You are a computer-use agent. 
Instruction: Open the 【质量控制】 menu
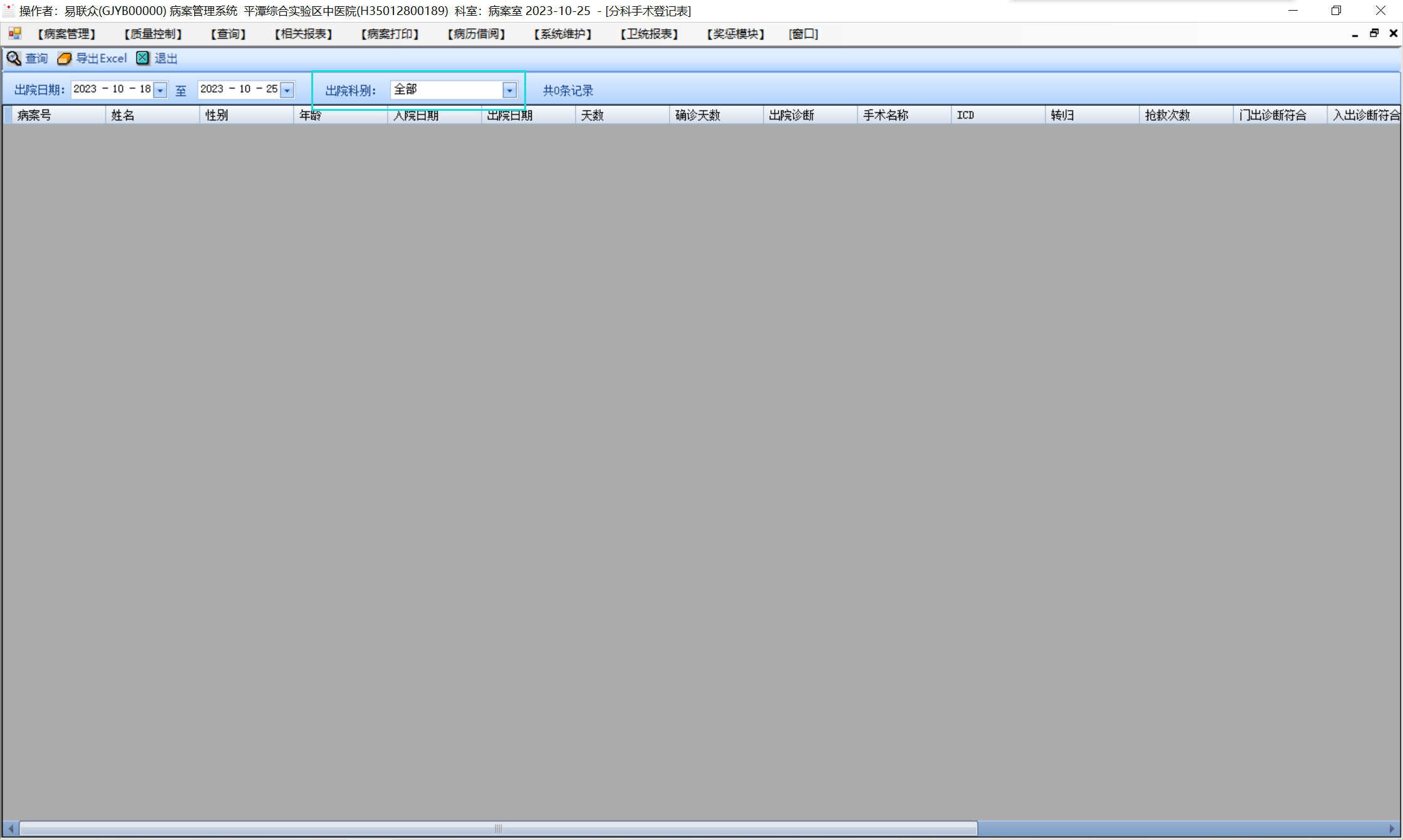(153, 34)
